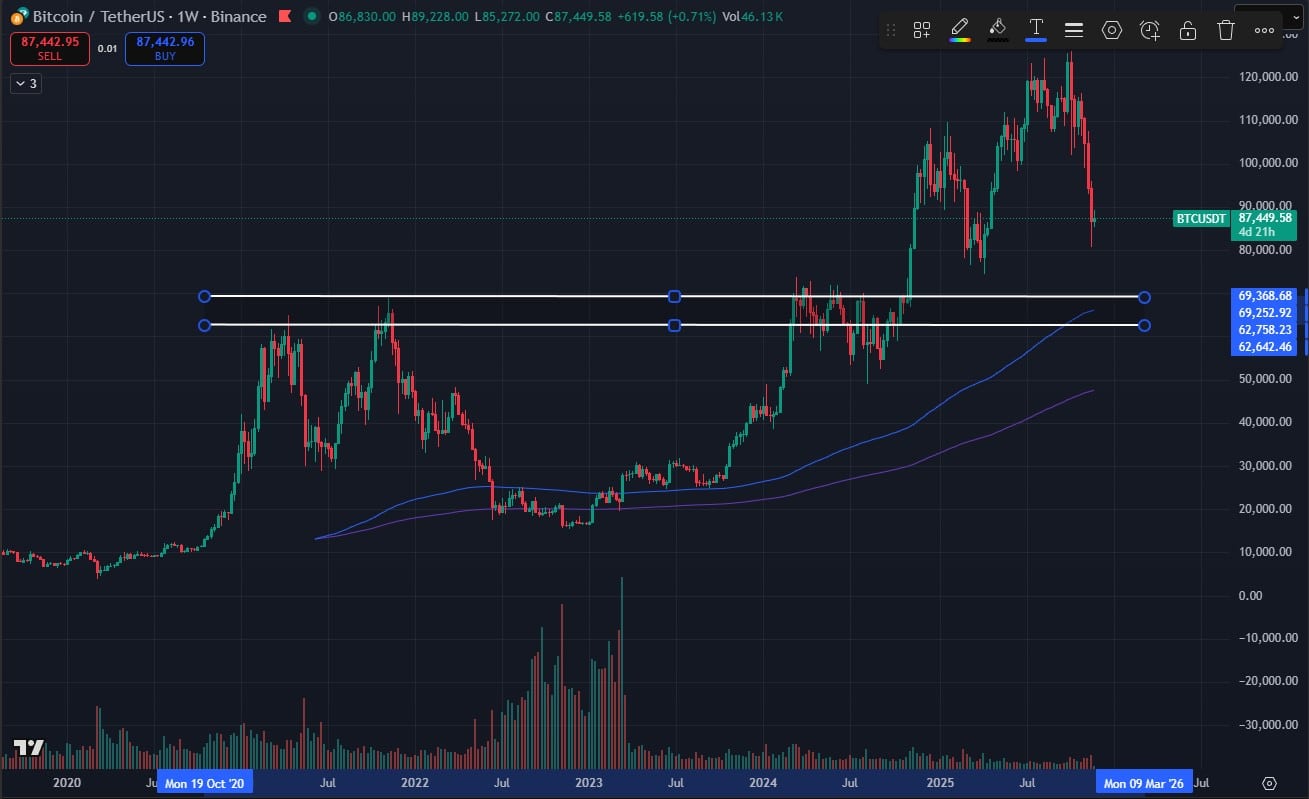Image resolution: width=1309 pixels, height=799 pixels.
Task: Click the red flag next to symbol title
Action: point(285,16)
